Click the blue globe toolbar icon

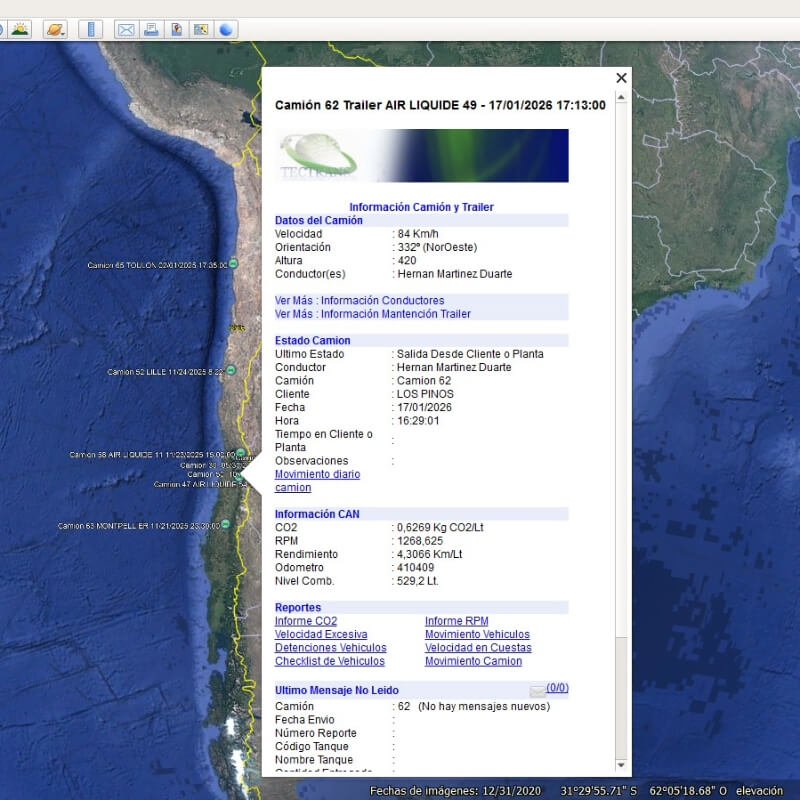[x=226, y=29]
